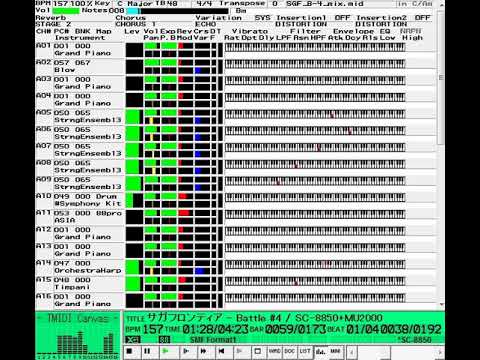Image resolution: width=480 pixels, height=360 pixels.
Task: Open the WRD viewer button
Action: click(274, 351)
